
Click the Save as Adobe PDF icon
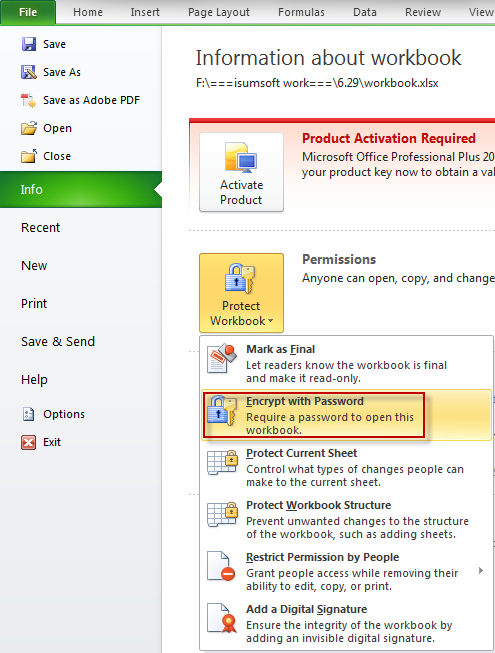[29, 100]
